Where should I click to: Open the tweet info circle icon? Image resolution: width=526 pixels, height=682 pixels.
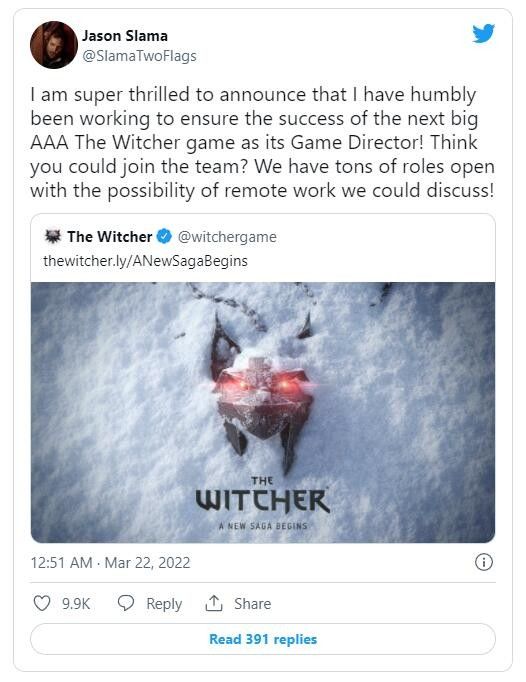click(484, 562)
